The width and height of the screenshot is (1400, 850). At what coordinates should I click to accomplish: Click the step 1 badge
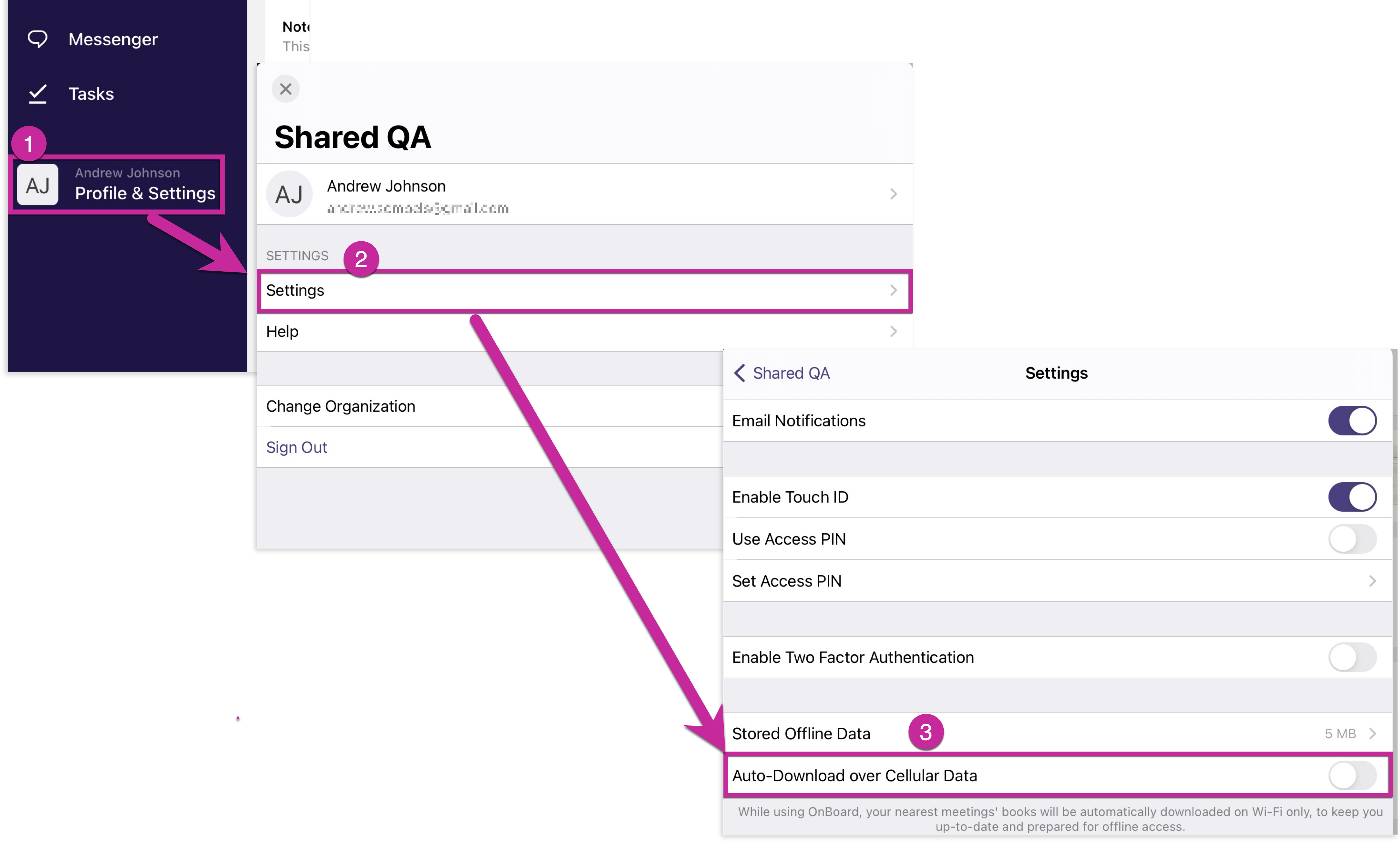click(x=28, y=144)
